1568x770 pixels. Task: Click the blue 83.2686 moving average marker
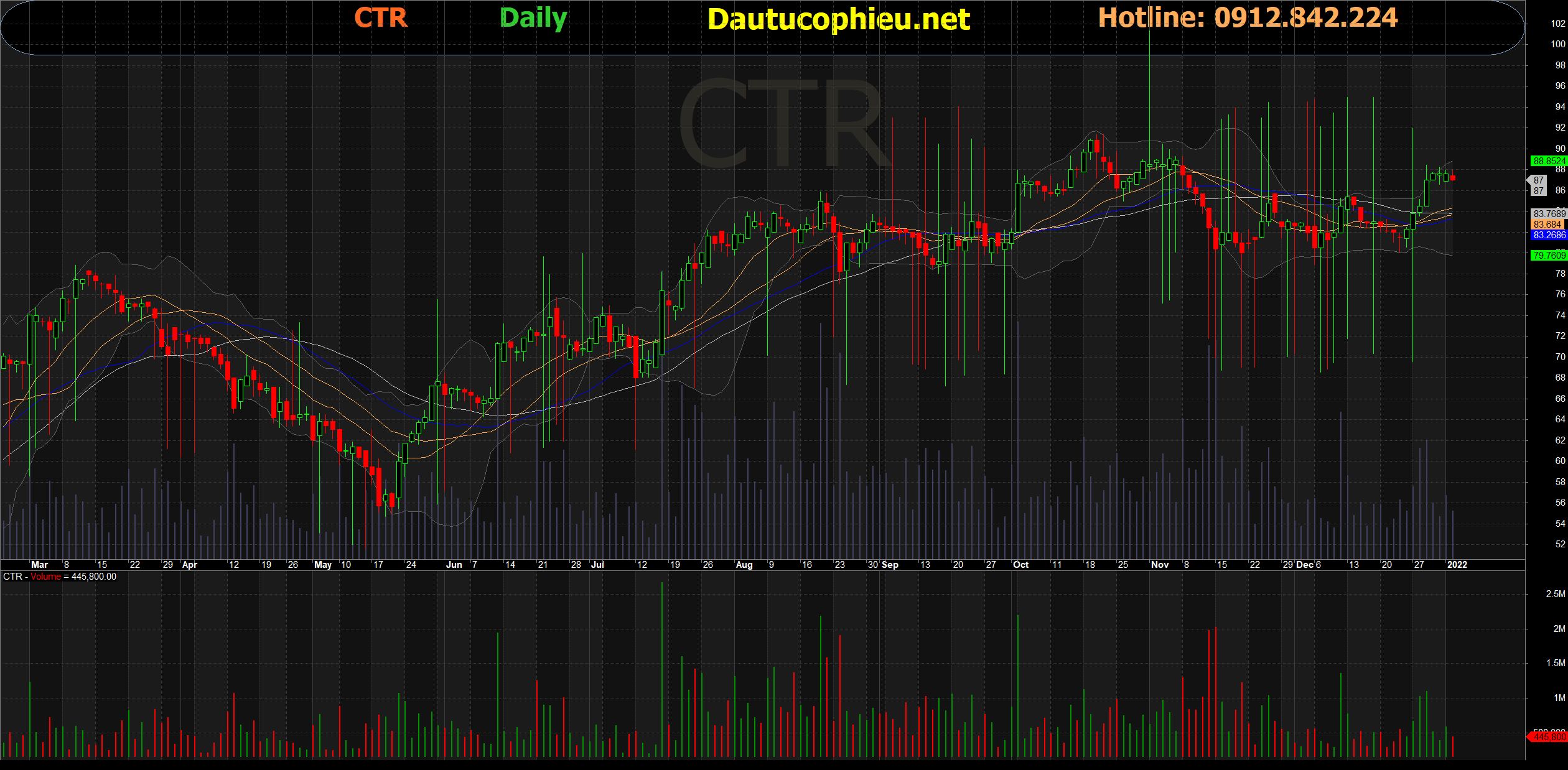[1548, 235]
